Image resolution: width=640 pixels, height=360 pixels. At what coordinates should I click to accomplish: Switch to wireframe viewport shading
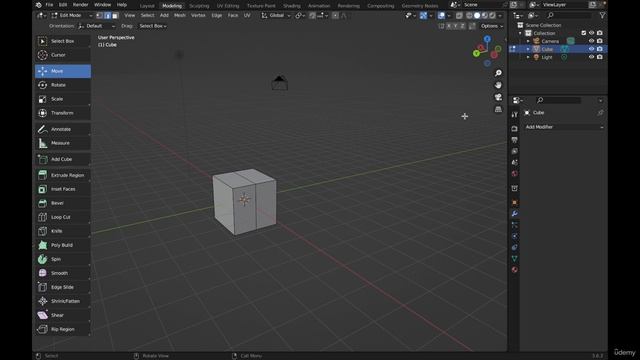(x=469, y=16)
